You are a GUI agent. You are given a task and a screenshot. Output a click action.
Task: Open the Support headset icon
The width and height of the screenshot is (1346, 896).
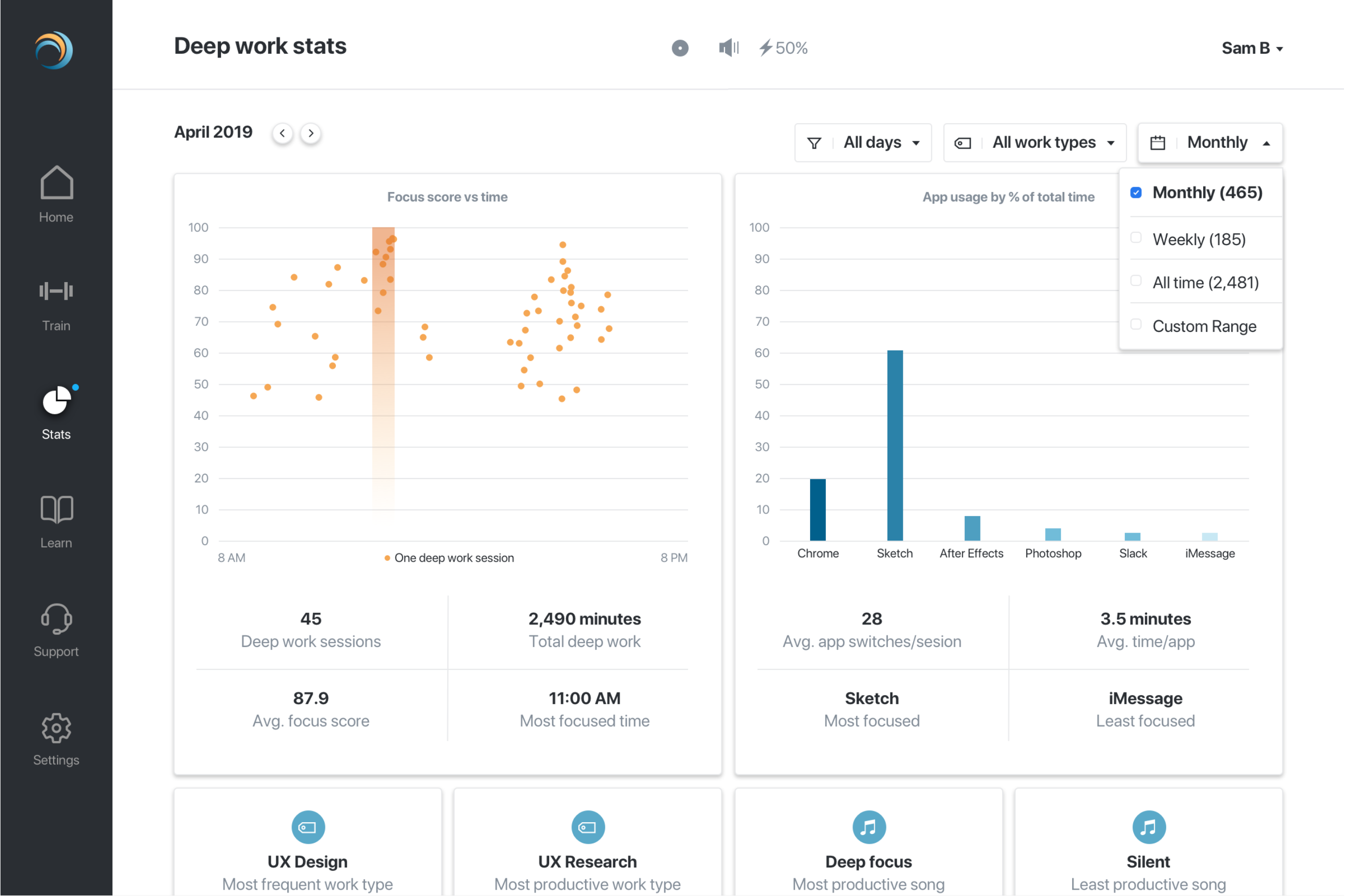[x=56, y=619]
